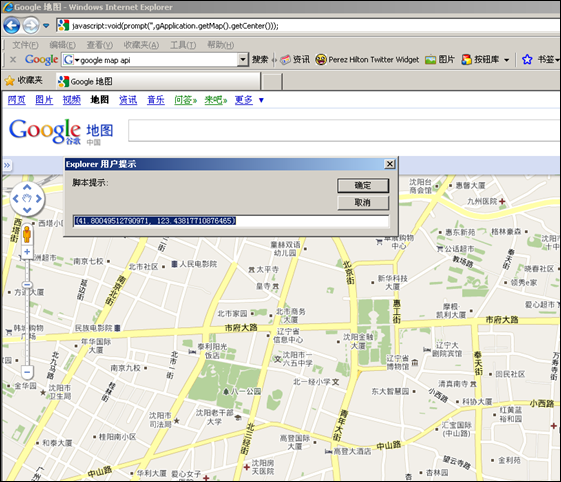Pan the map right with the arrow

point(39,199)
